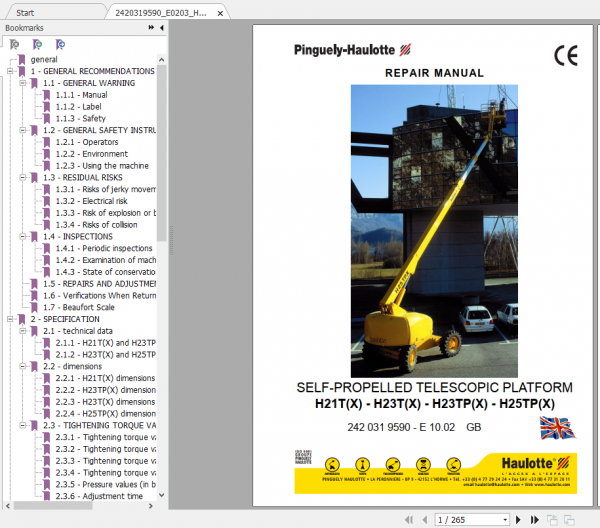Collapse the '2 - SPECIFICATION' node
Viewport: 600px width, 528px height.
[x=10, y=319]
